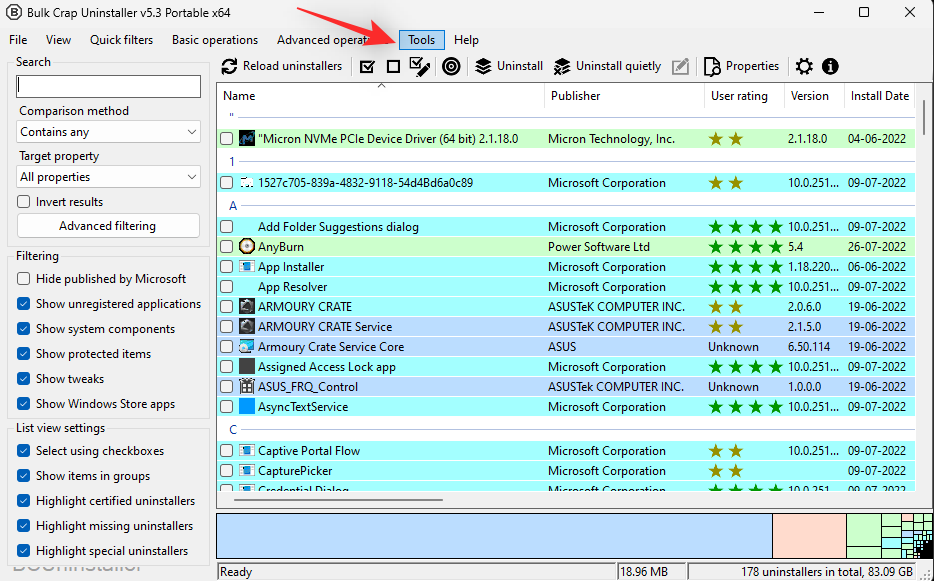Open the Target property dropdown
Image resolution: width=934 pixels, height=581 pixels.
[108, 176]
